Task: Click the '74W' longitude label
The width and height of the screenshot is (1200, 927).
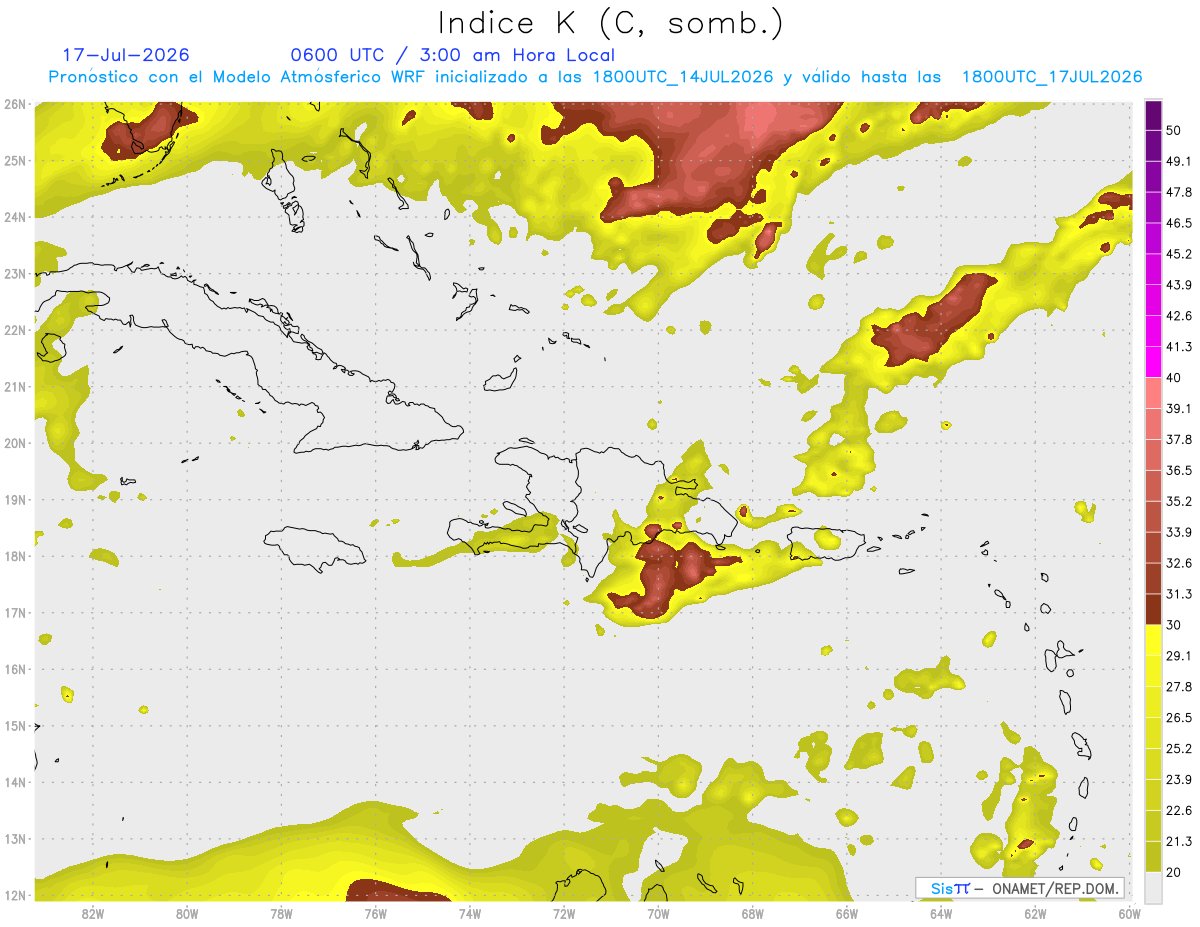Action: click(x=469, y=914)
